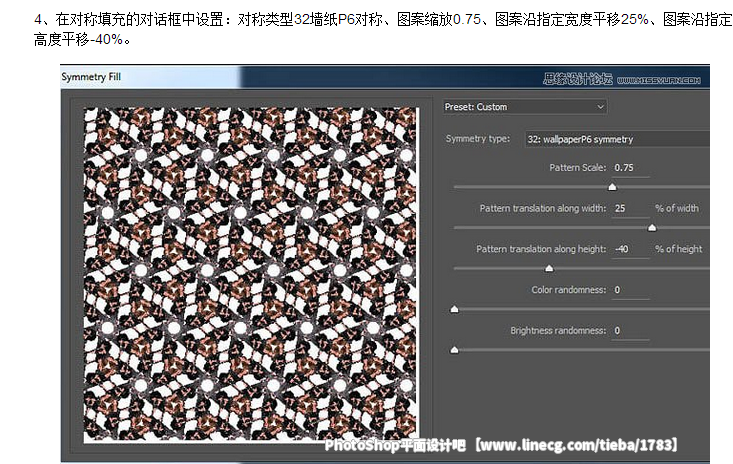Screen dimensions: 733x464
Task: Click the "Color randomness:" label
Action: [x=568, y=290]
